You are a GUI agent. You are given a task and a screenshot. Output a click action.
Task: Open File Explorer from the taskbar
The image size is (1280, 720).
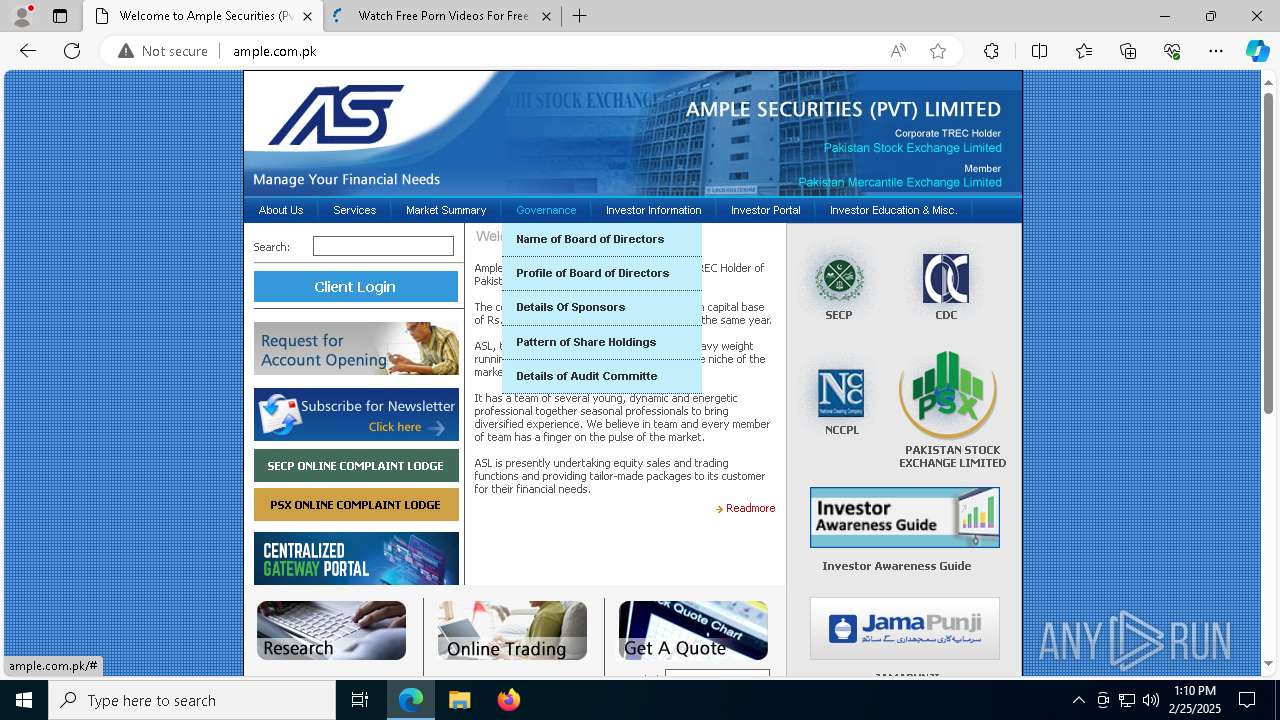coord(459,700)
